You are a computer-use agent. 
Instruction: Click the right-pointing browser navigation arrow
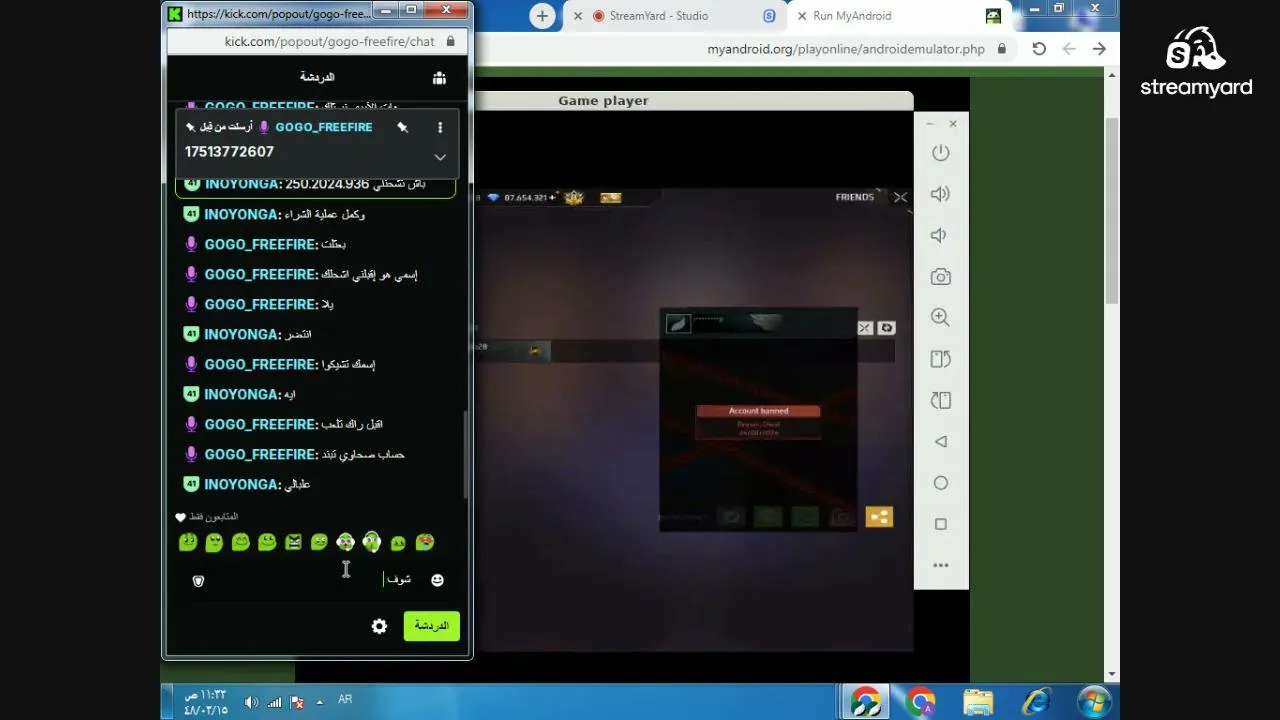pos(1099,49)
